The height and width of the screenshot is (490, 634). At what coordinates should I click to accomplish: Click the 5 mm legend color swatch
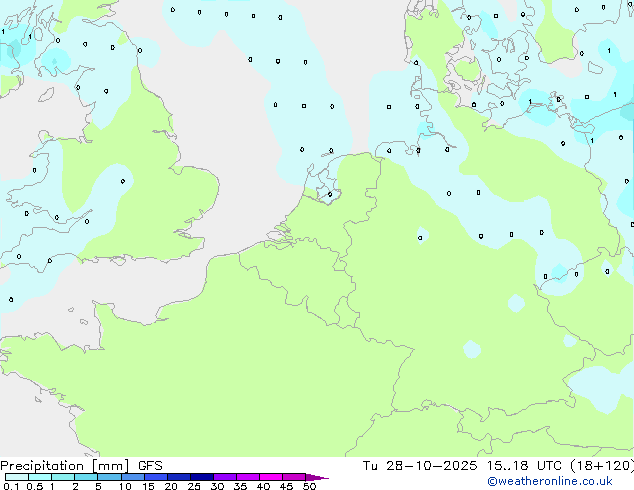(x=109, y=477)
